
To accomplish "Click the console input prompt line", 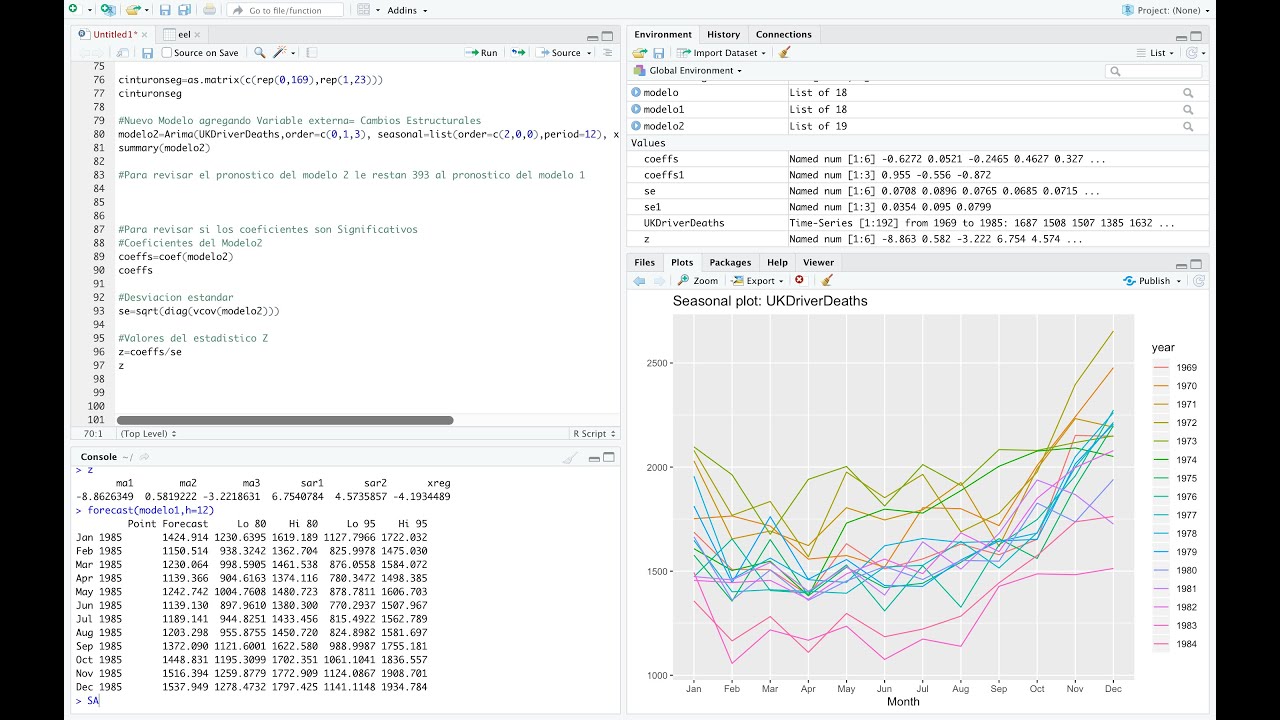I will click(345, 701).
